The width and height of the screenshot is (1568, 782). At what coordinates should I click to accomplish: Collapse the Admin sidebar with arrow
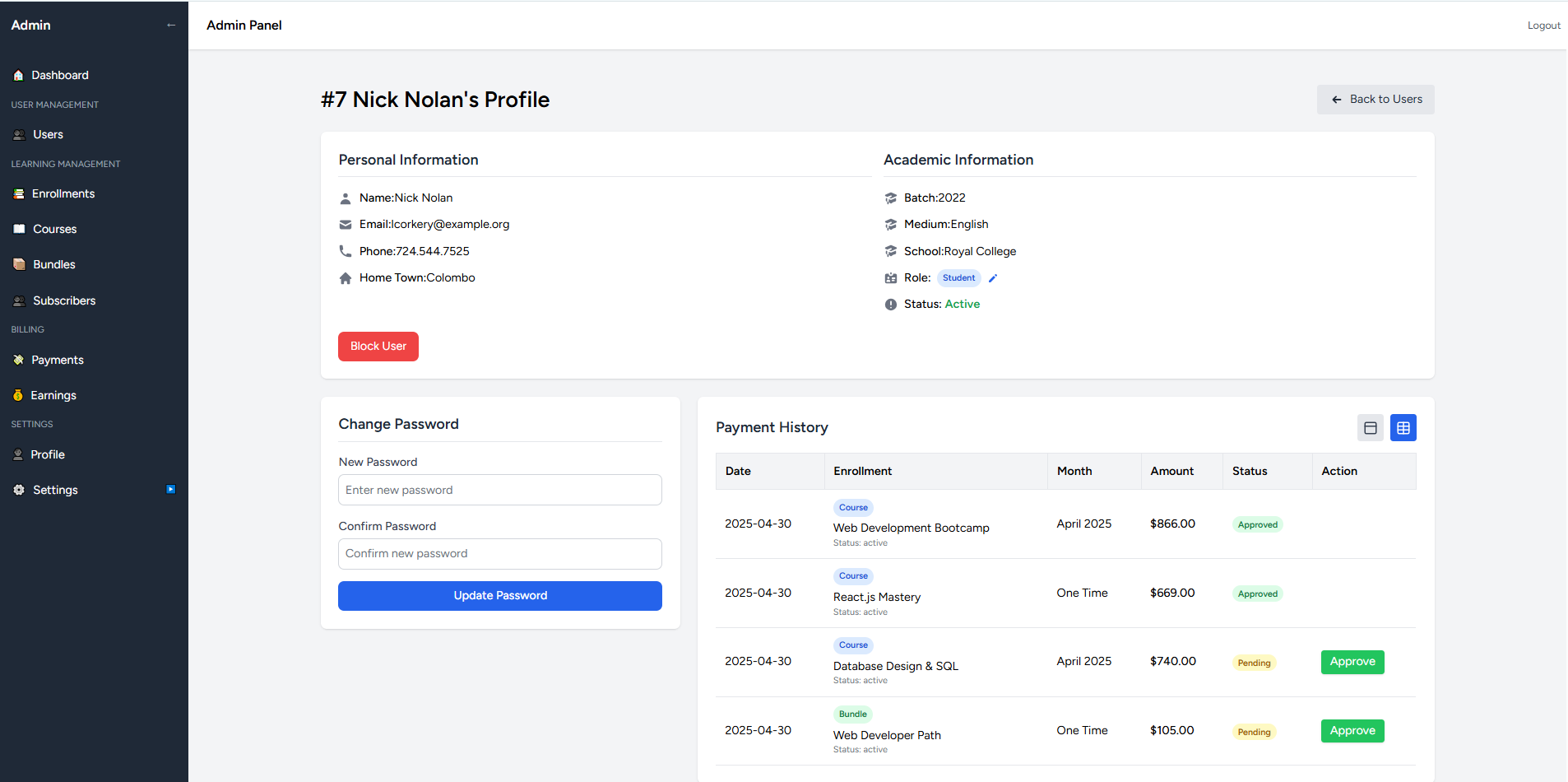point(171,26)
